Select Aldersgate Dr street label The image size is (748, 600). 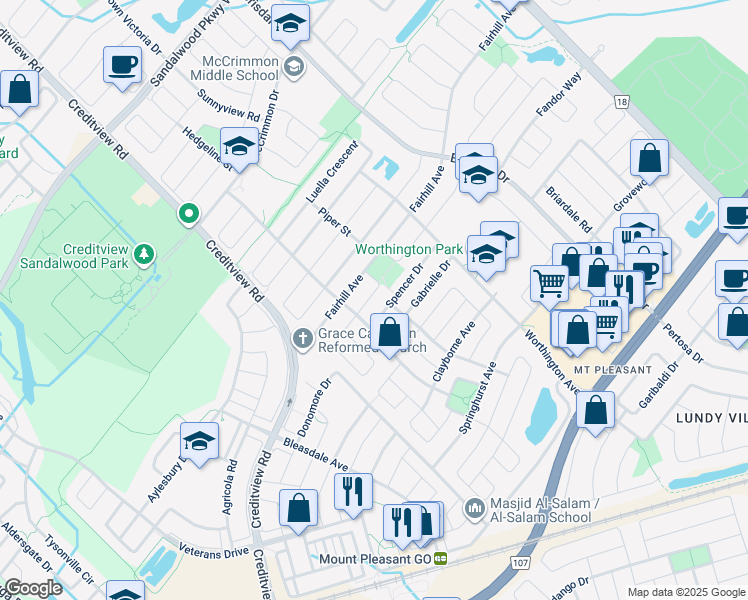pos(27,547)
